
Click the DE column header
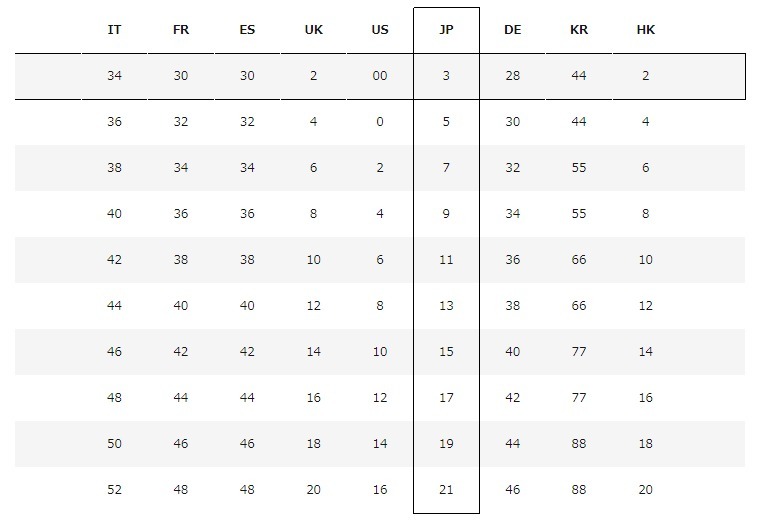point(512,30)
